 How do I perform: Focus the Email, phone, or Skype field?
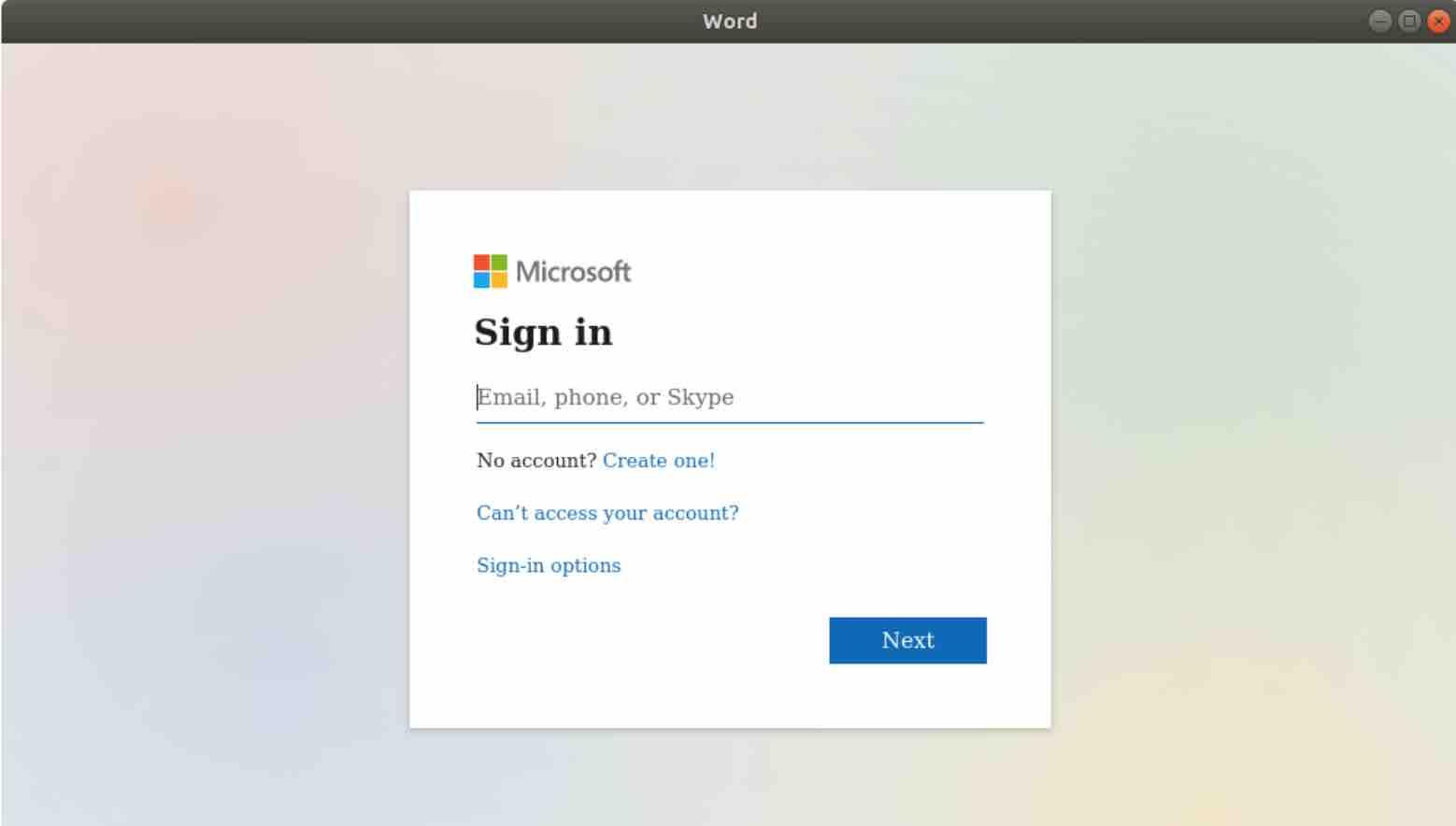(730, 397)
